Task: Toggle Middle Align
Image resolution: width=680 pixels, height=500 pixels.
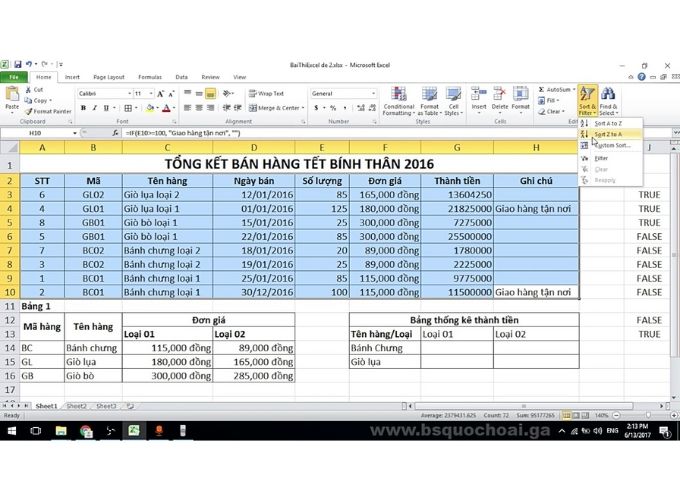Action: pyautogui.click(x=199, y=93)
